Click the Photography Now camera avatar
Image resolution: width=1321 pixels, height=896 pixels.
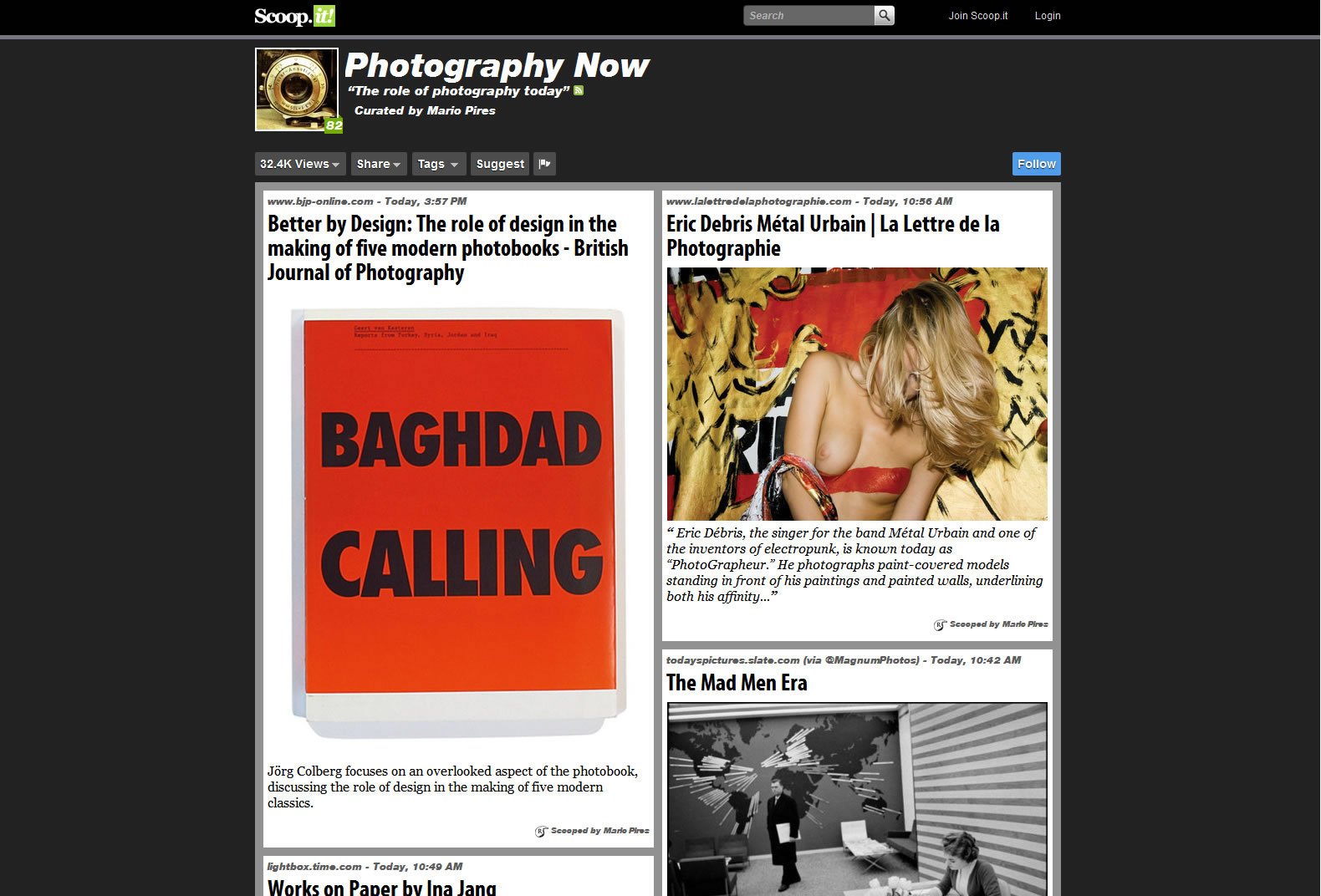tap(296, 89)
